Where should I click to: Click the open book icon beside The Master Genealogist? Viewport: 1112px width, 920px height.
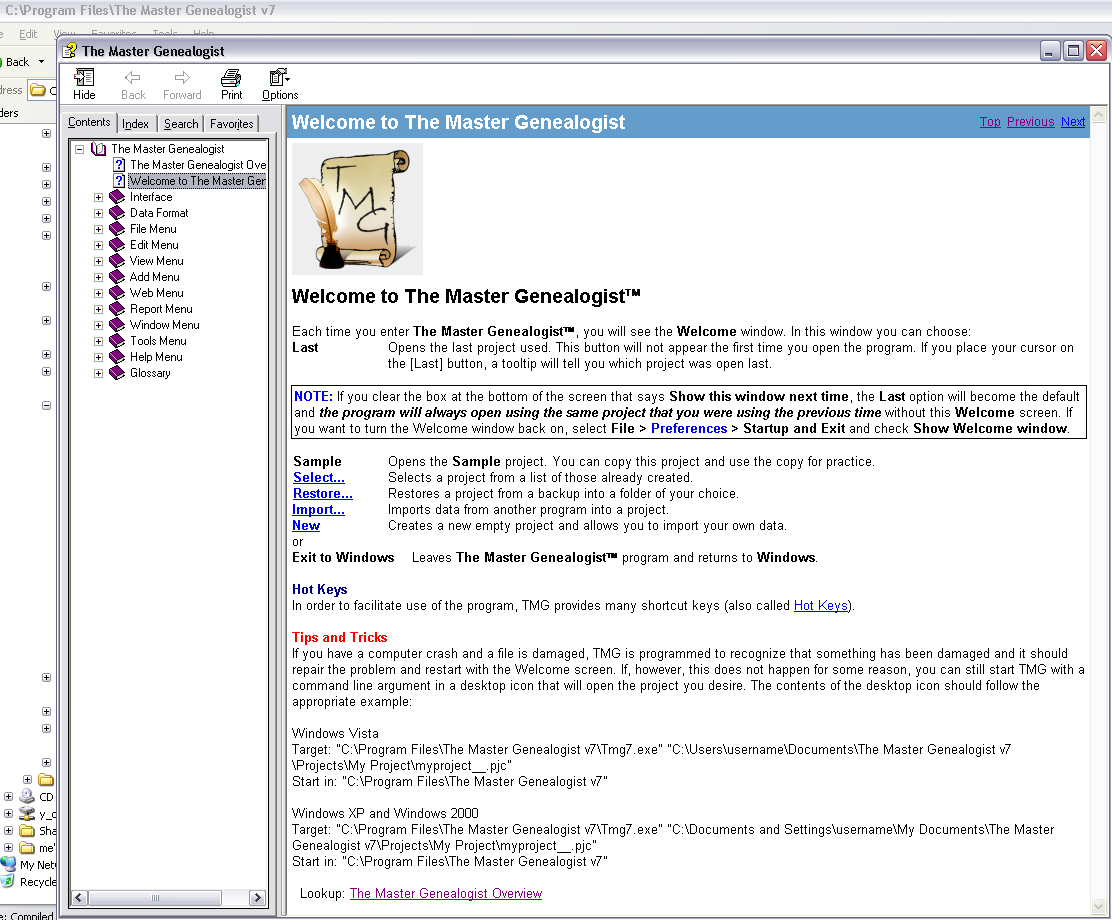(99, 149)
